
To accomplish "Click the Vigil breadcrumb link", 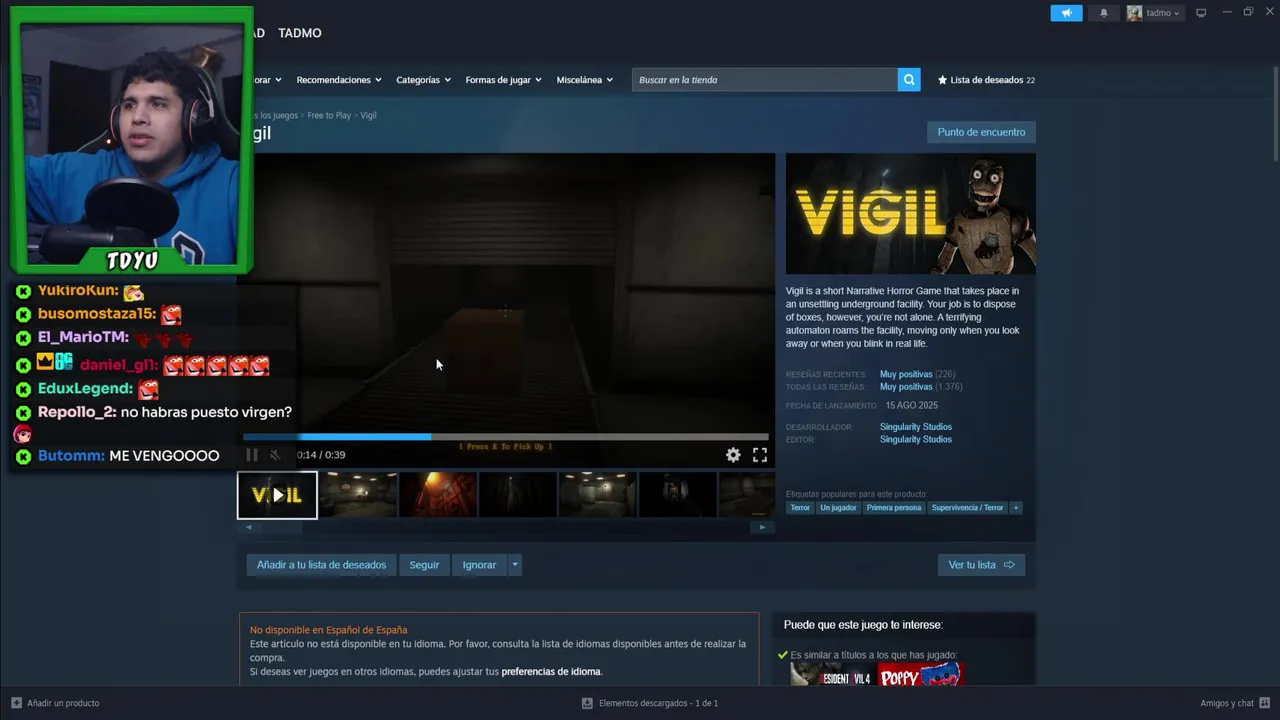I will [368, 115].
